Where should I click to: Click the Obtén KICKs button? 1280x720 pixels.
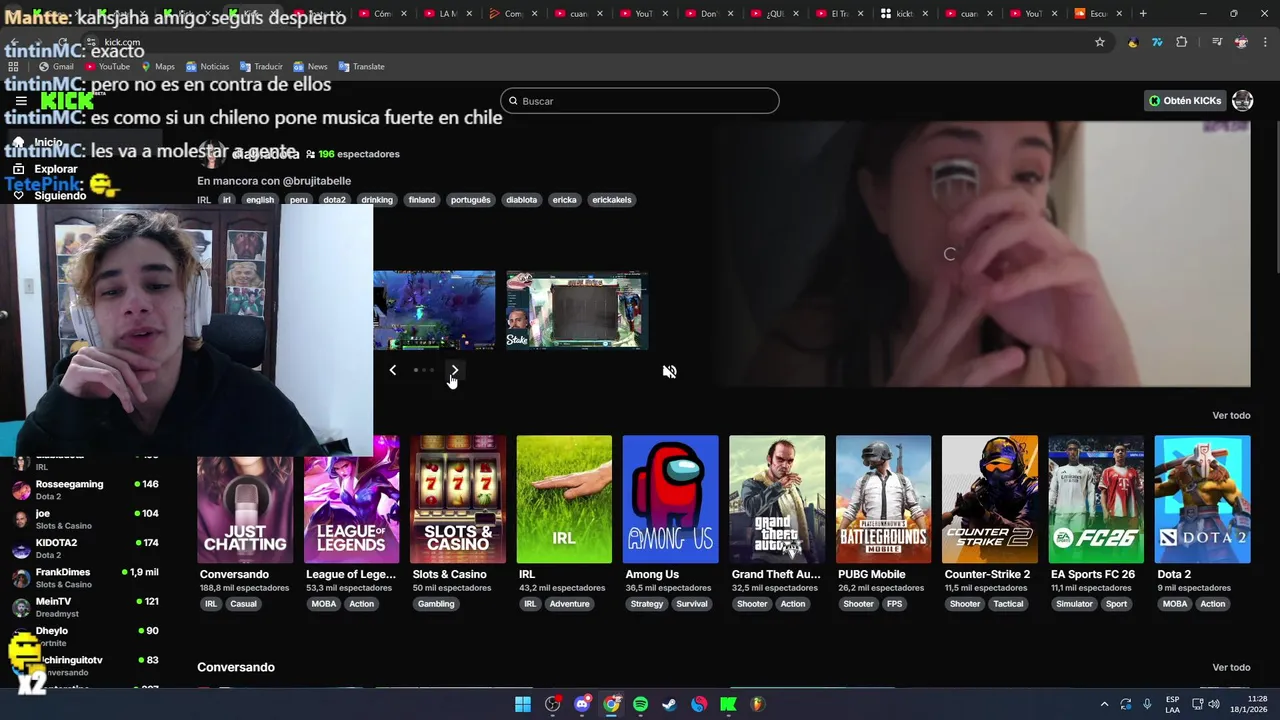(x=1185, y=101)
